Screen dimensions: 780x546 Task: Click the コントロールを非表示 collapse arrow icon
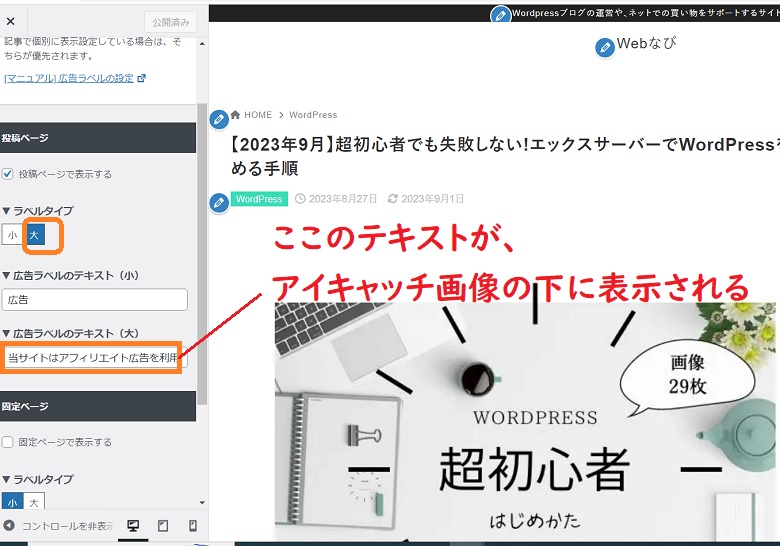coord(8,525)
